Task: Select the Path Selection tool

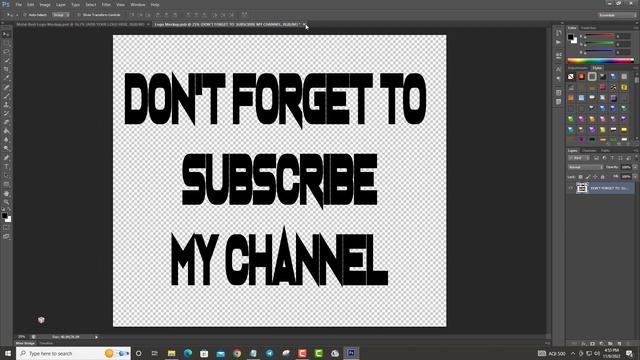Action: point(6,175)
